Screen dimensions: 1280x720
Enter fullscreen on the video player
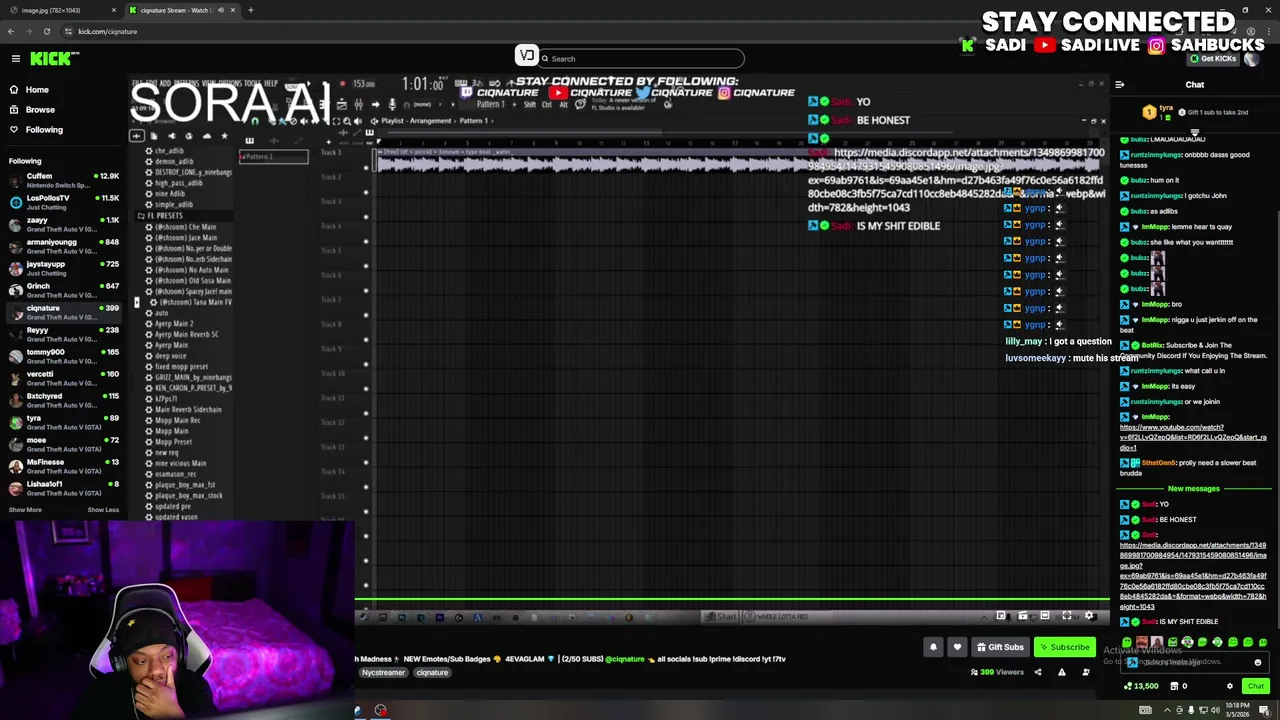(1067, 616)
